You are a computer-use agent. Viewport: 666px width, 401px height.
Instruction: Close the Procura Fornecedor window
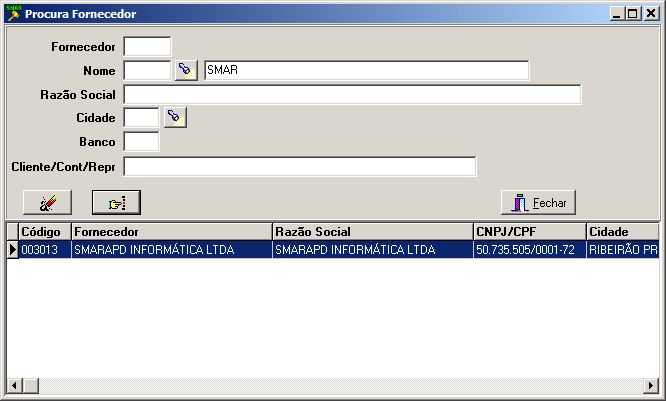(x=651, y=14)
